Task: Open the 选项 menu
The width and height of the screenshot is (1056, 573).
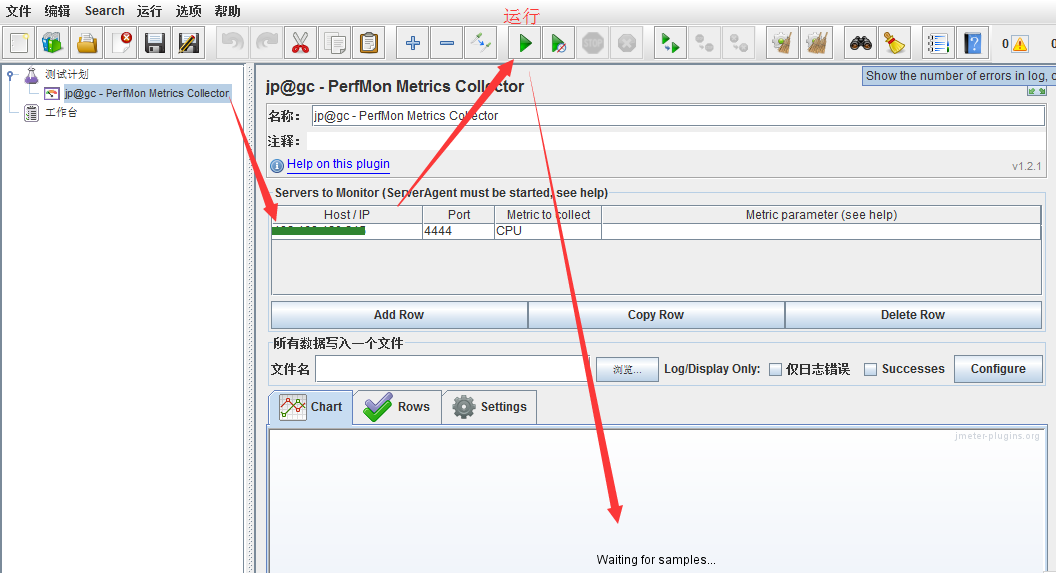Action: [x=188, y=11]
